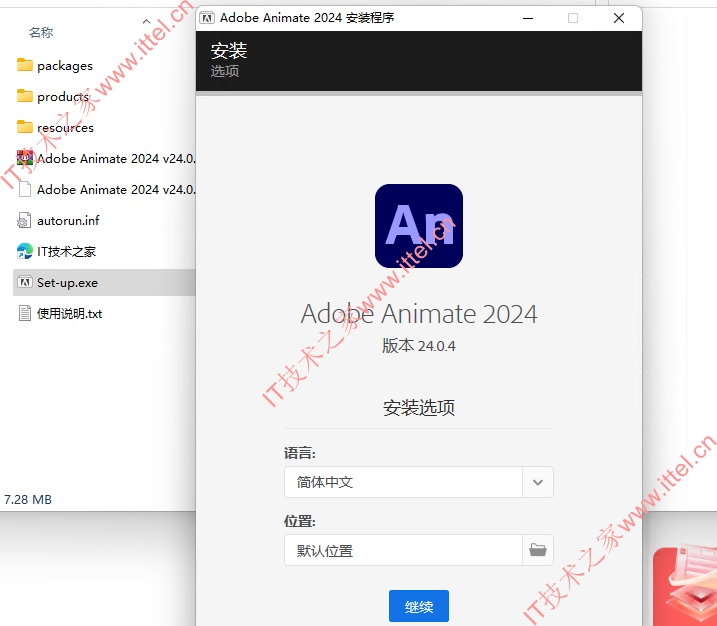
Task: Click the 安装选项 heading
Action: pos(418,407)
